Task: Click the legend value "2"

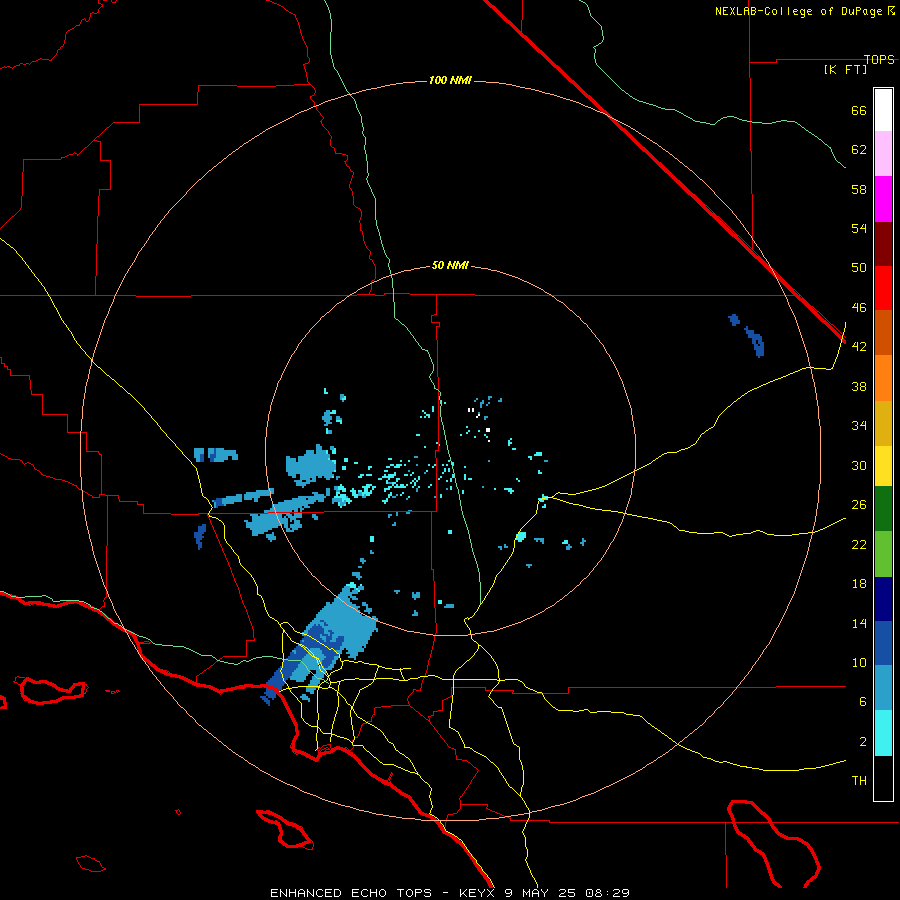Action: pyautogui.click(x=862, y=742)
